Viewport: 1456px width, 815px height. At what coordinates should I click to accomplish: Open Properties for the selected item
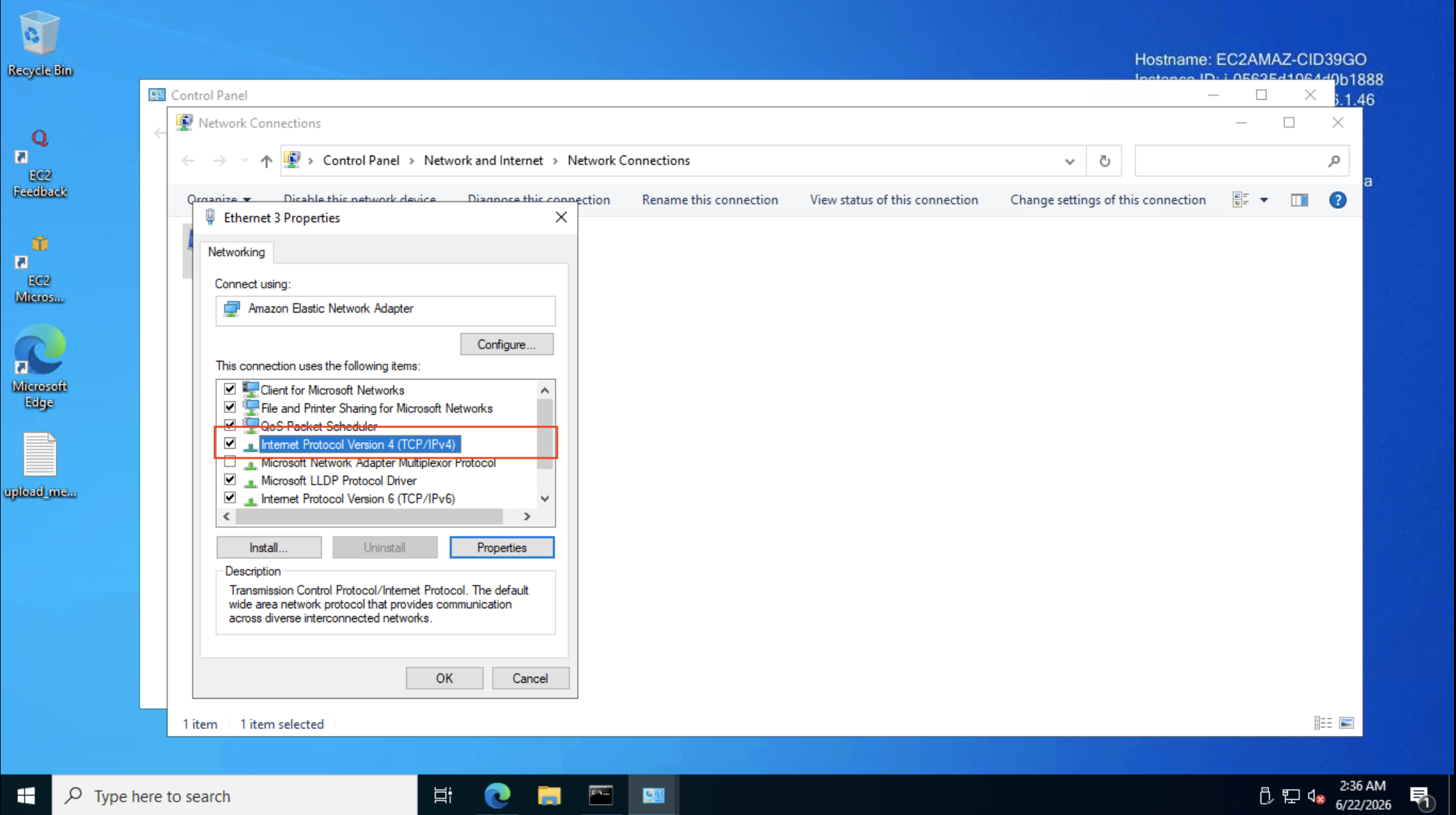coord(502,548)
